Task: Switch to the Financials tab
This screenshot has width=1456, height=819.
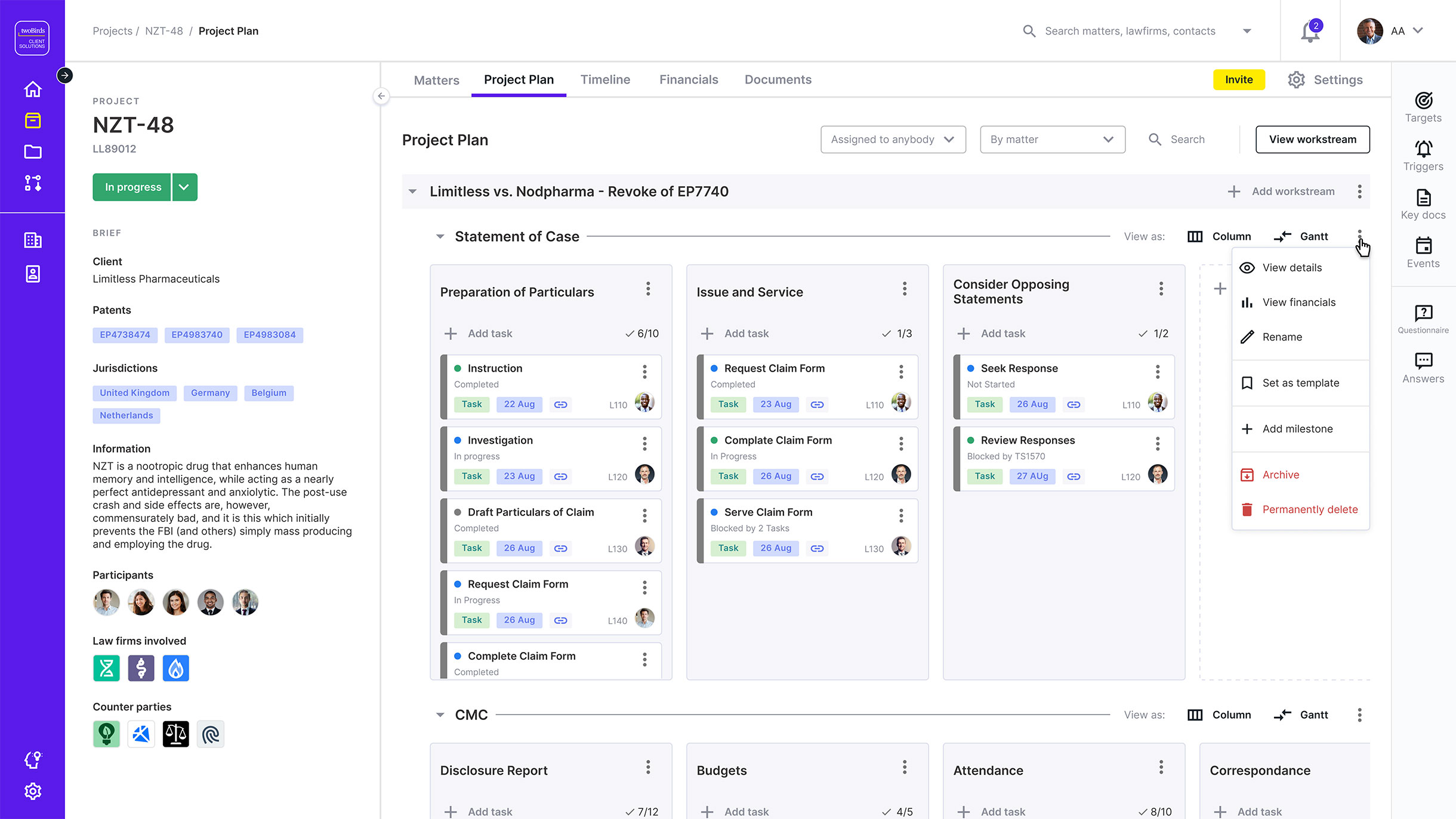Action: [689, 80]
